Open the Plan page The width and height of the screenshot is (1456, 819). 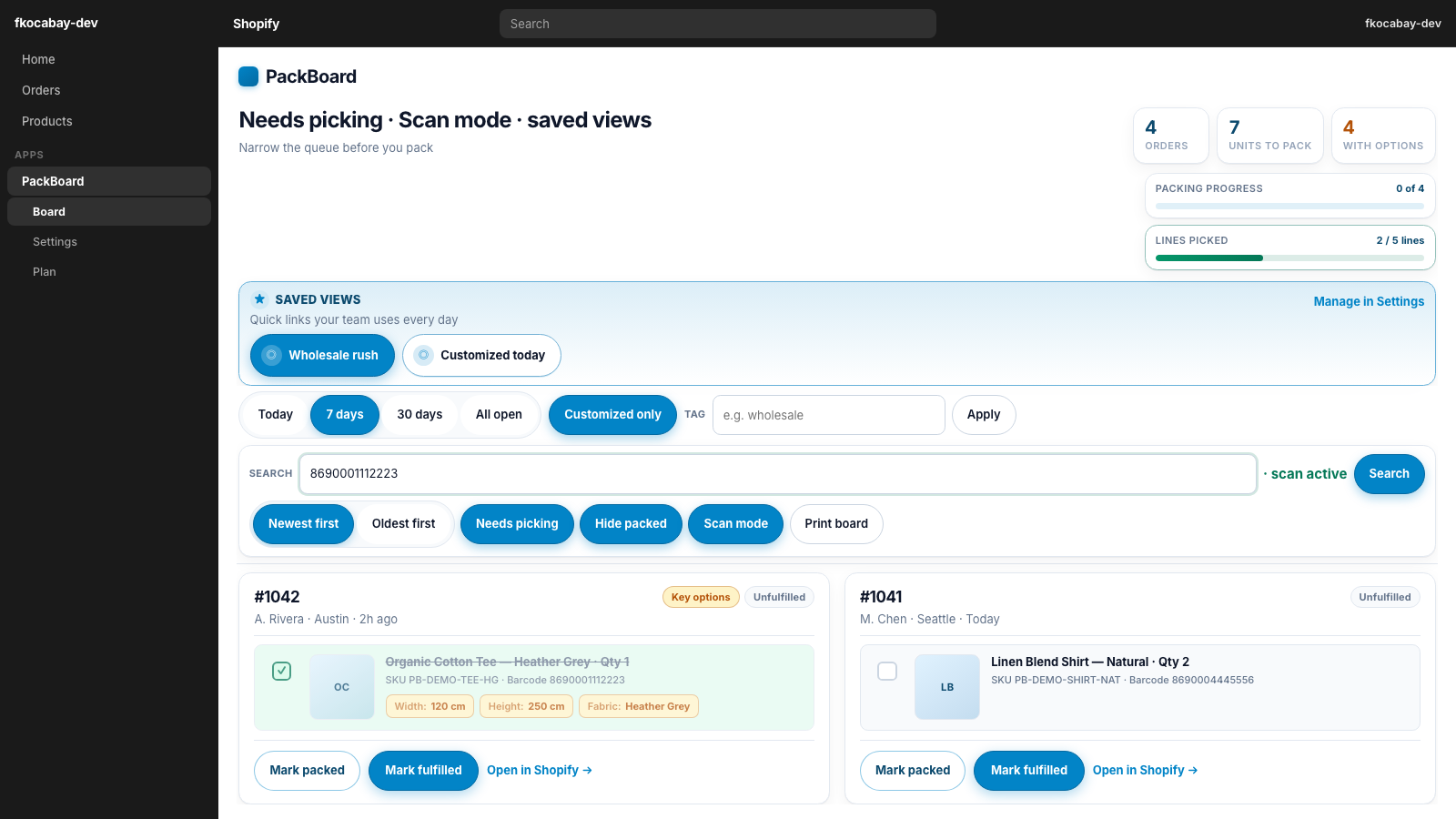[x=109, y=272]
